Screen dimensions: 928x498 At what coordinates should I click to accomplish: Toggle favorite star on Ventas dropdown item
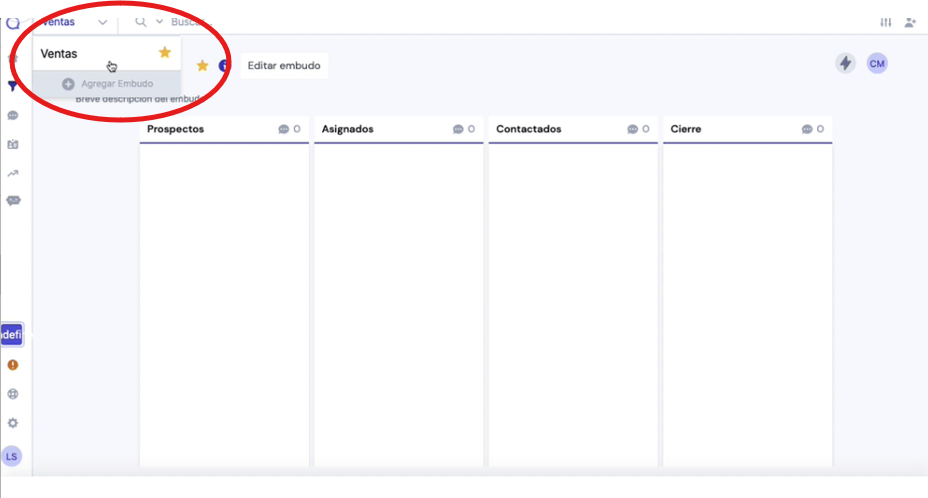click(165, 53)
